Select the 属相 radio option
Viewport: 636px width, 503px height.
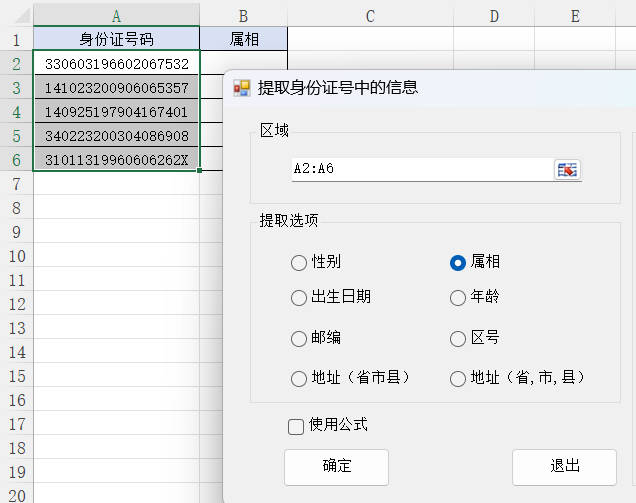pyautogui.click(x=458, y=263)
